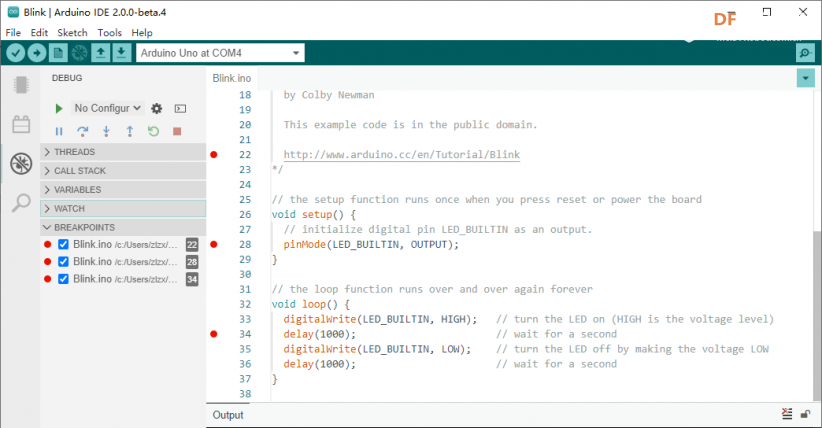Select Blink.ino breakpoint entry for line 22
This screenshot has width=822, height=428.
(123, 244)
